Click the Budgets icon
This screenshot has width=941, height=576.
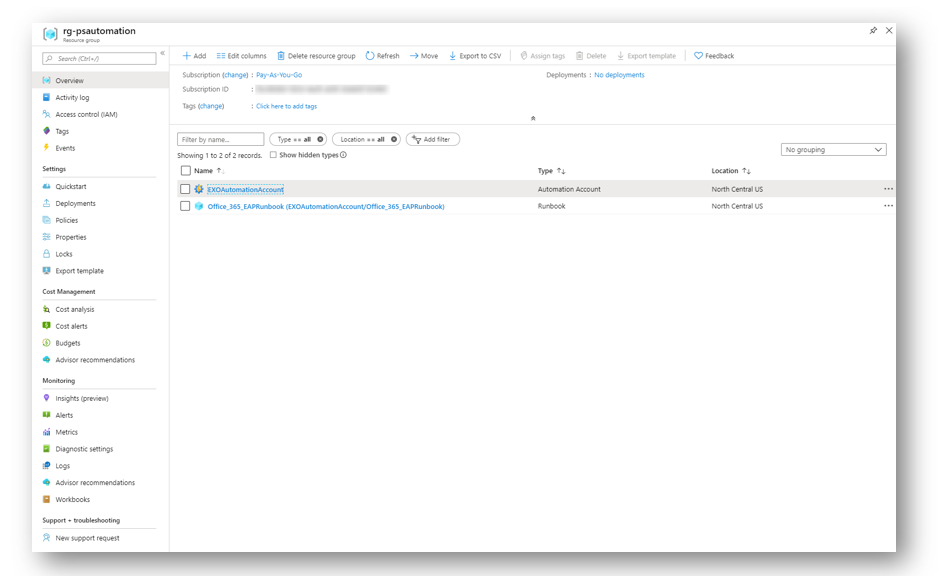click(x=46, y=343)
